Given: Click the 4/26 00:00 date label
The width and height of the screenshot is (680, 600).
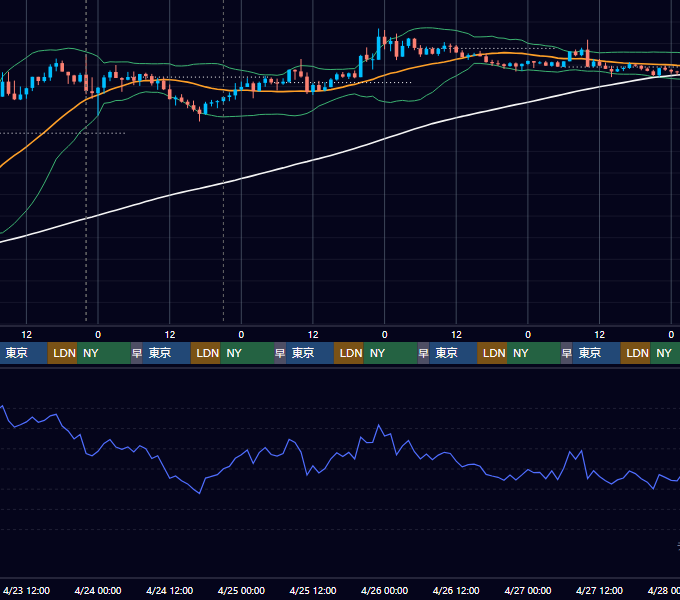Looking at the screenshot, I should click(x=384, y=590).
